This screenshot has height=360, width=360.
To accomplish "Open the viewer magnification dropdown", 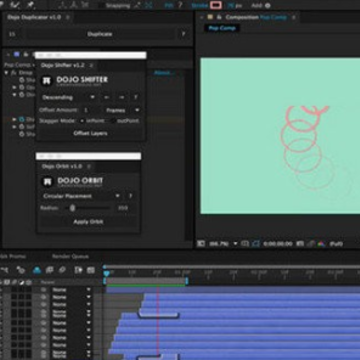I will pos(223,244).
